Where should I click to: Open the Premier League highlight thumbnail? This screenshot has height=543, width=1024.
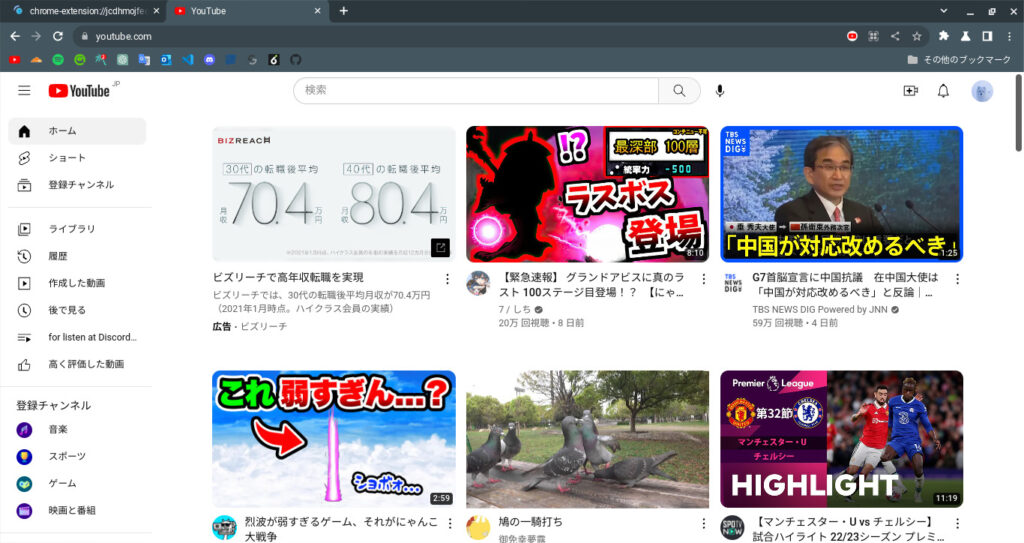(x=841, y=439)
